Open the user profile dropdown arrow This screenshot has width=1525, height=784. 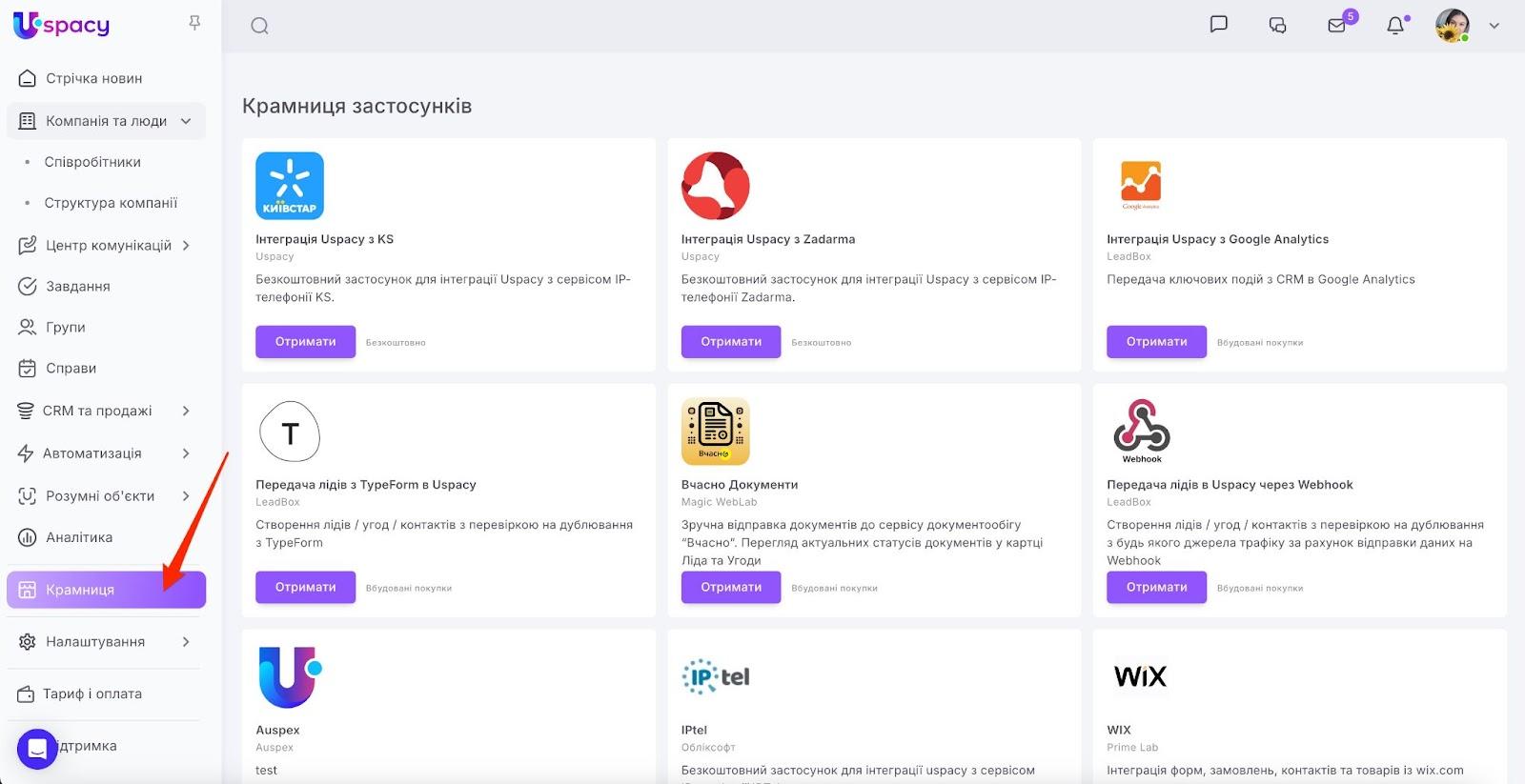click(1494, 26)
